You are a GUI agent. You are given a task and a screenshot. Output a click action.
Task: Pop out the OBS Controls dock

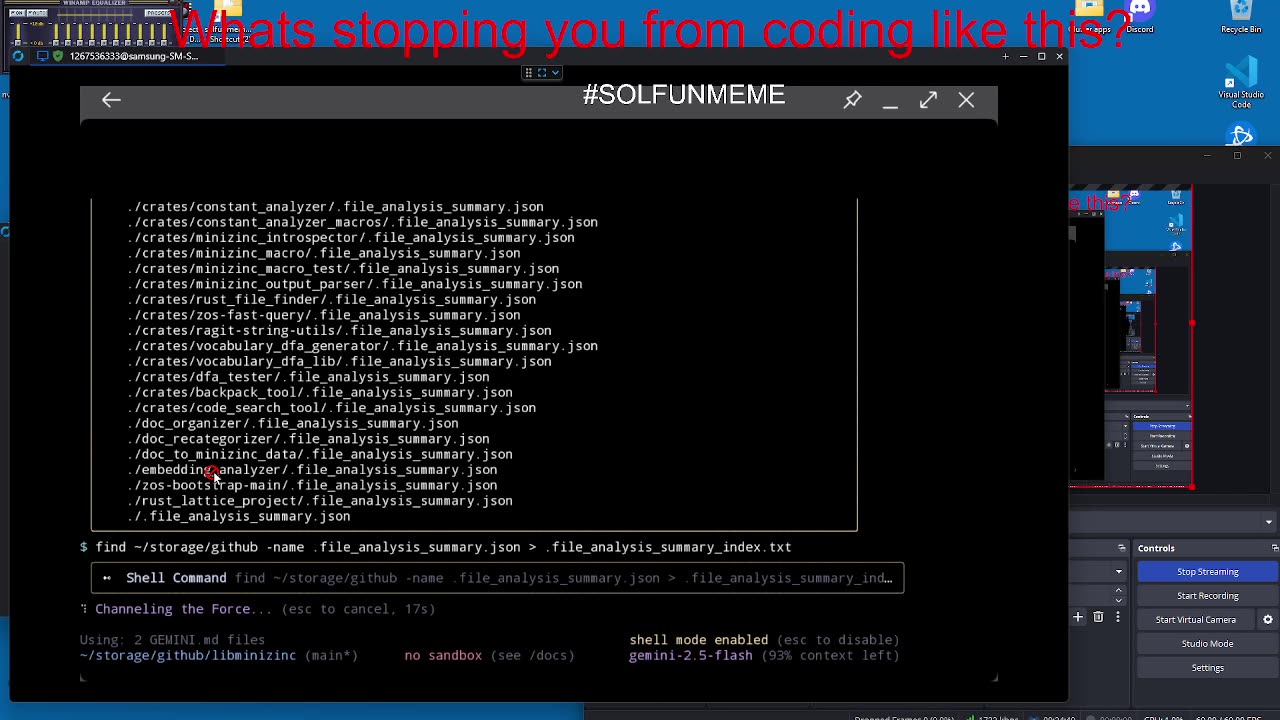(1274, 548)
